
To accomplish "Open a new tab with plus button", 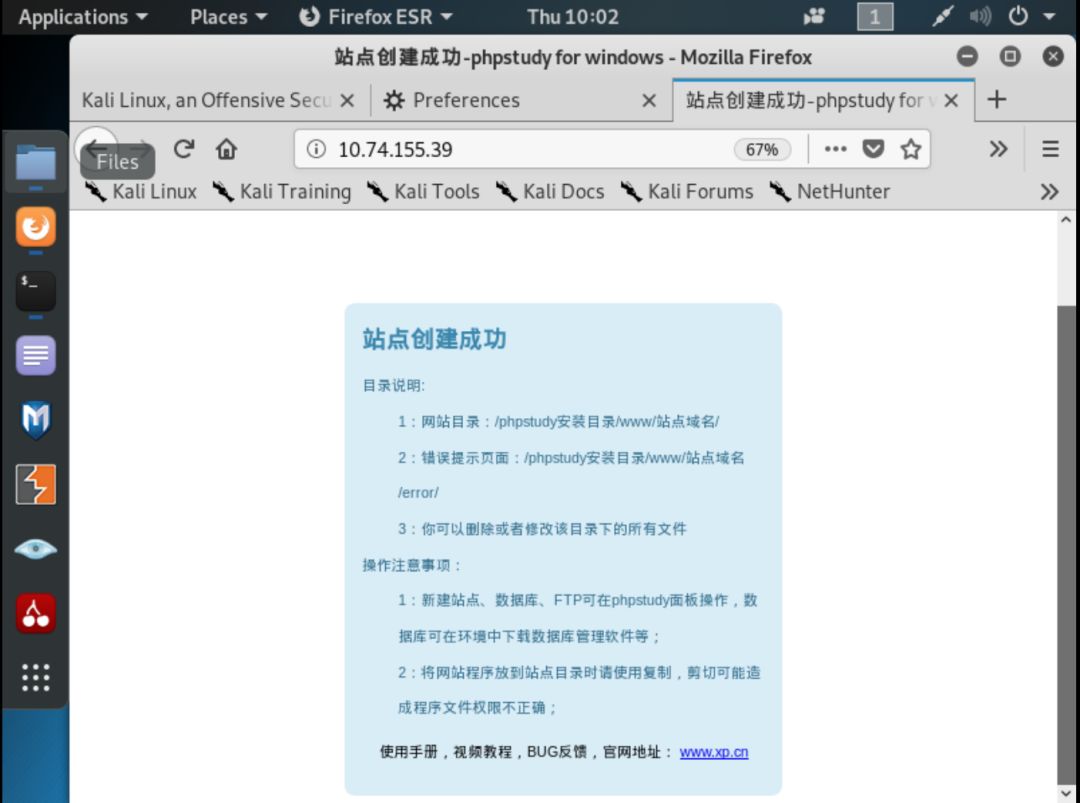I will point(996,100).
